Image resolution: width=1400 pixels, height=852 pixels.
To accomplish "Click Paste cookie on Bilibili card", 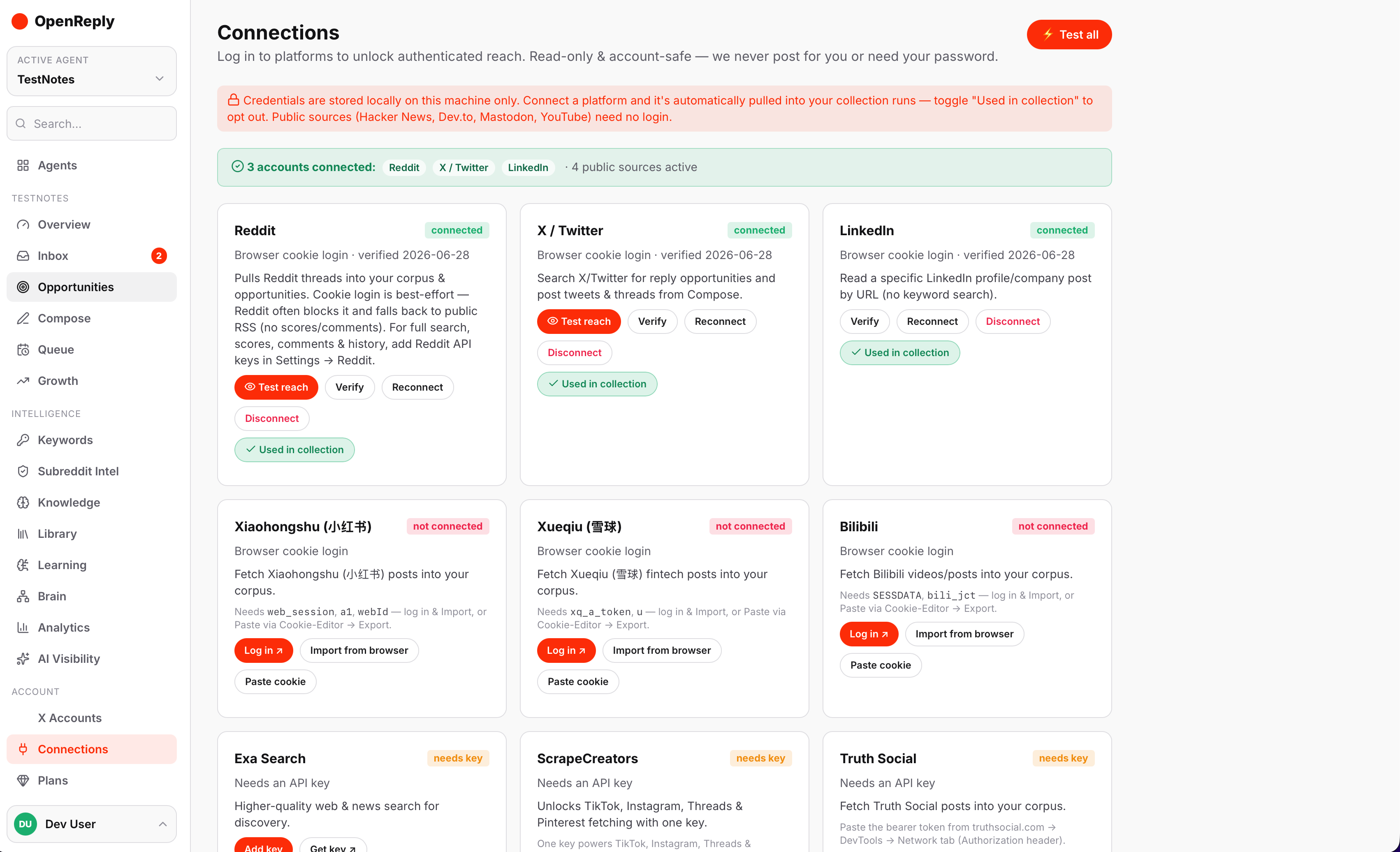I will click(880, 665).
